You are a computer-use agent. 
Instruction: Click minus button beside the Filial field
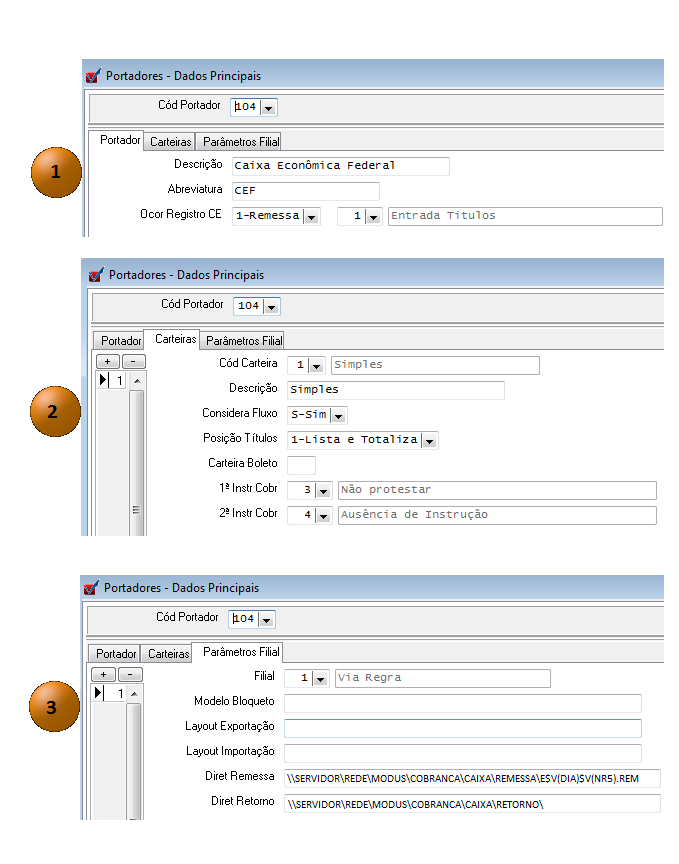pyautogui.click(x=131, y=674)
